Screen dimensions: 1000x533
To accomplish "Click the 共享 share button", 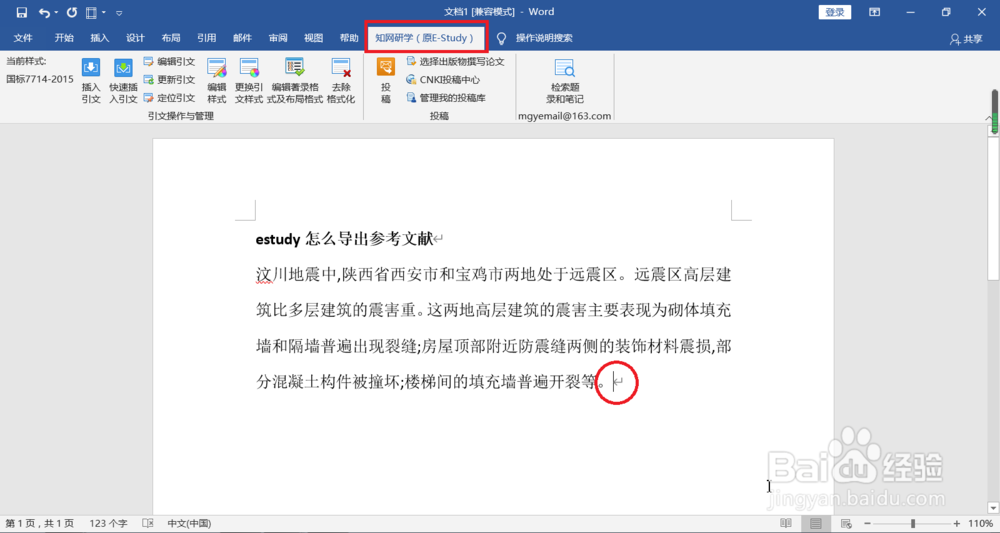I will [x=966, y=39].
